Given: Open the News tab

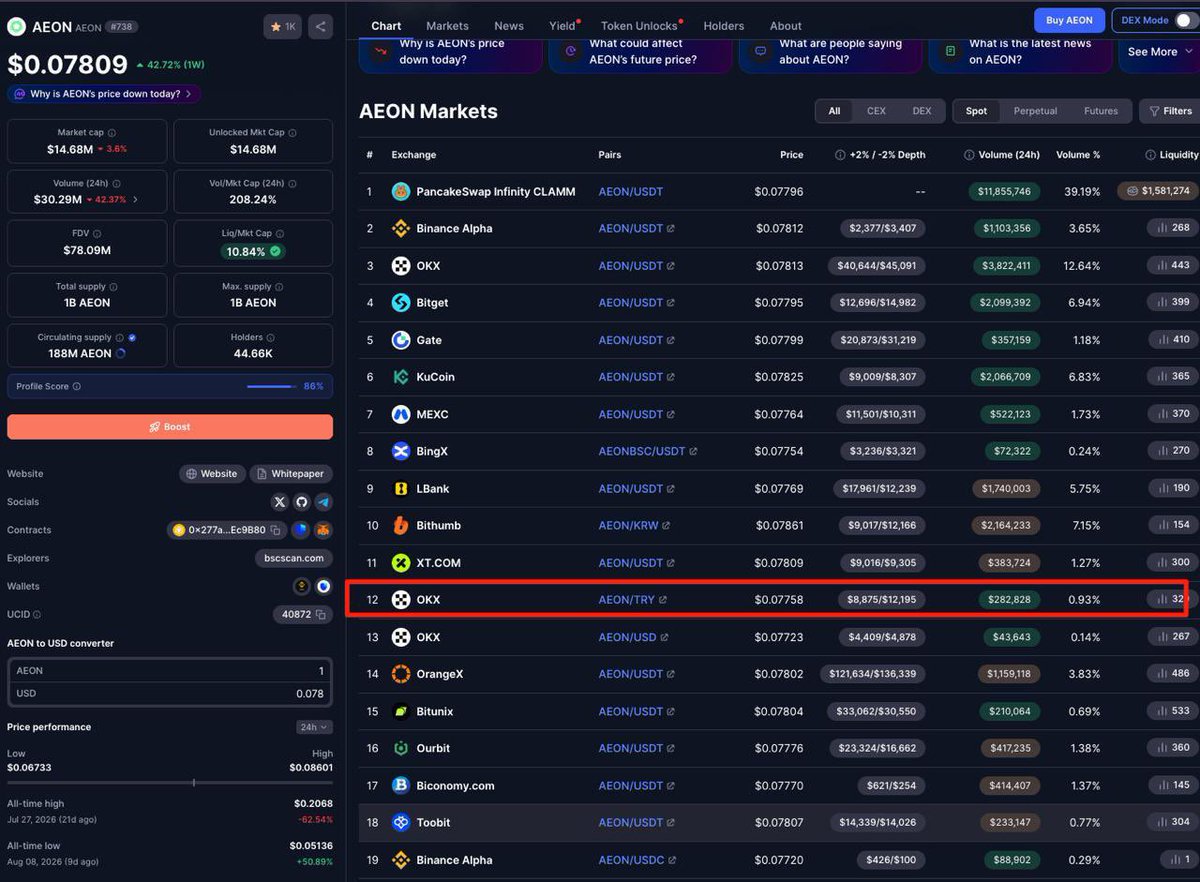Looking at the screenshot, I should 509,26.
